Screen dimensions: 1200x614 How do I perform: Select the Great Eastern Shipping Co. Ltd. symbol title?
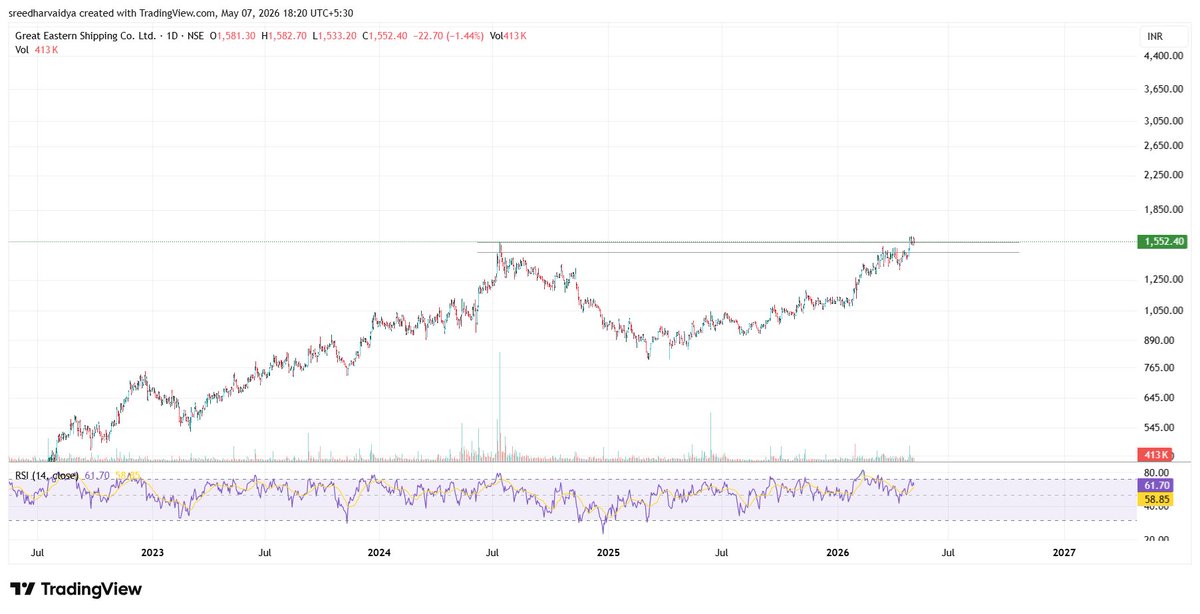tap(86, 36)
